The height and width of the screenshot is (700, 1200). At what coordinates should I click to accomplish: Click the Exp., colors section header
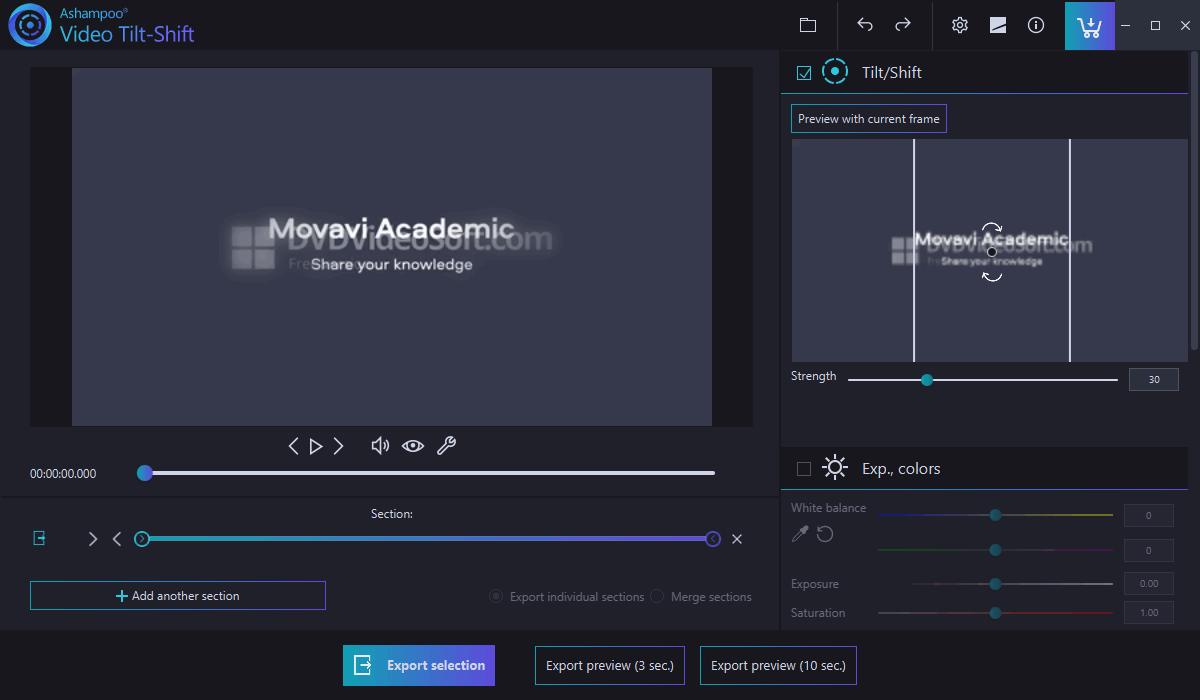pos(985,468)
